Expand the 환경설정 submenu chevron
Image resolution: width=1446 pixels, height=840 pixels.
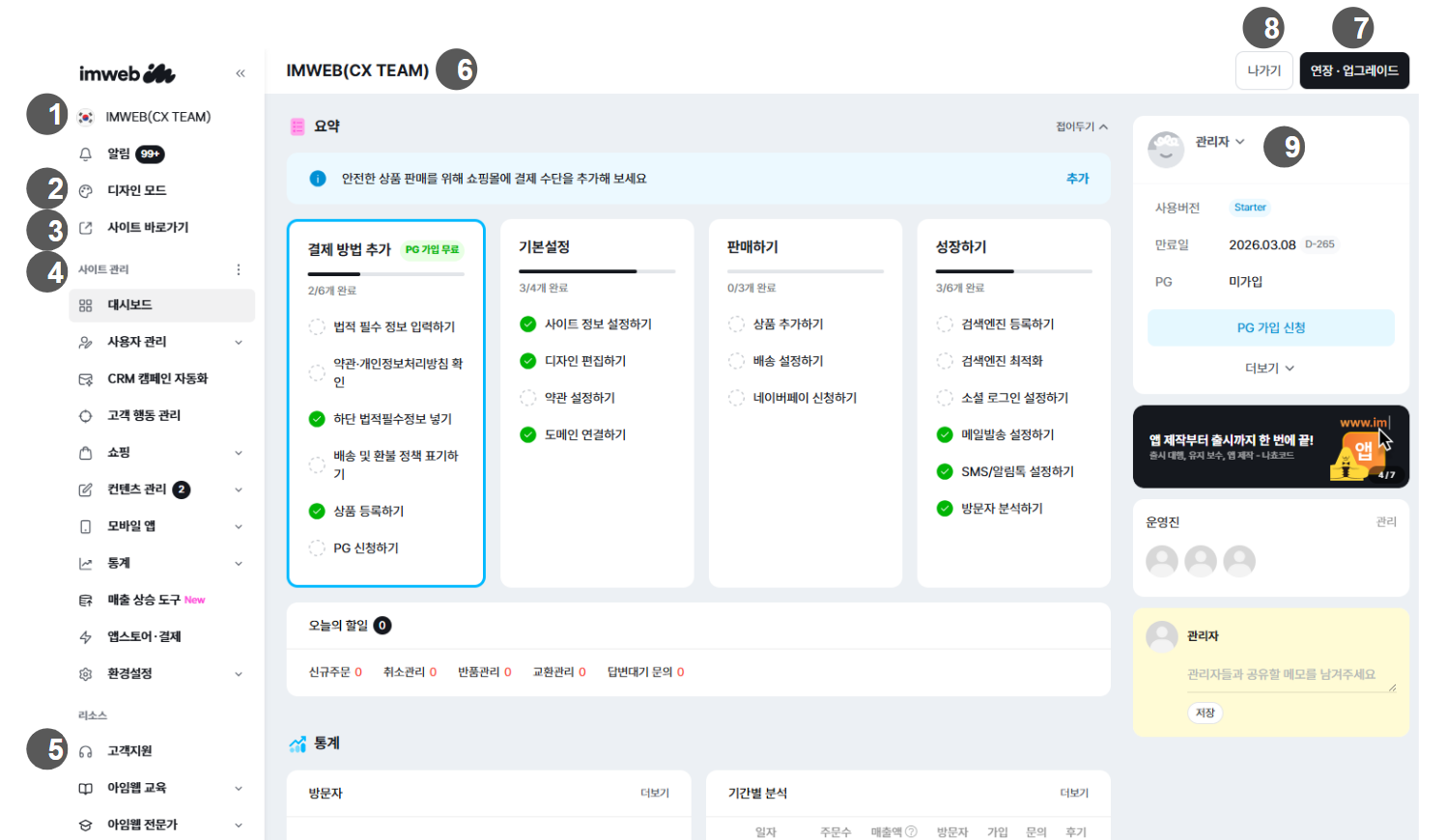(239, 674)
